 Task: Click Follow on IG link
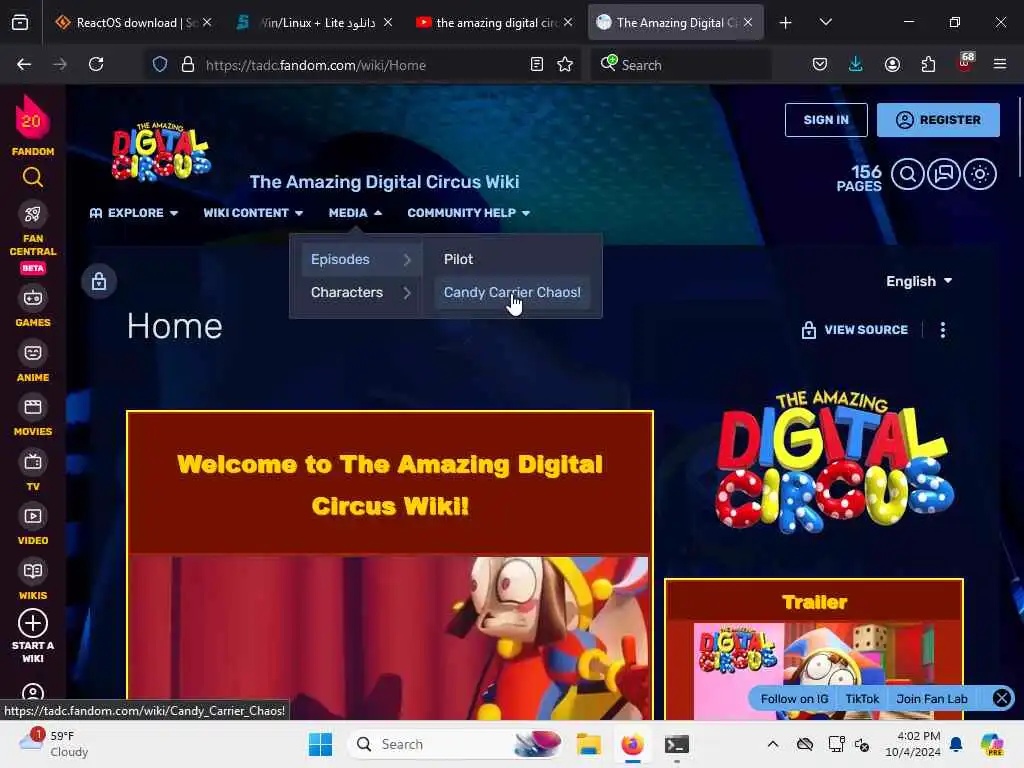pyautogui.click(x=794, y=699)
